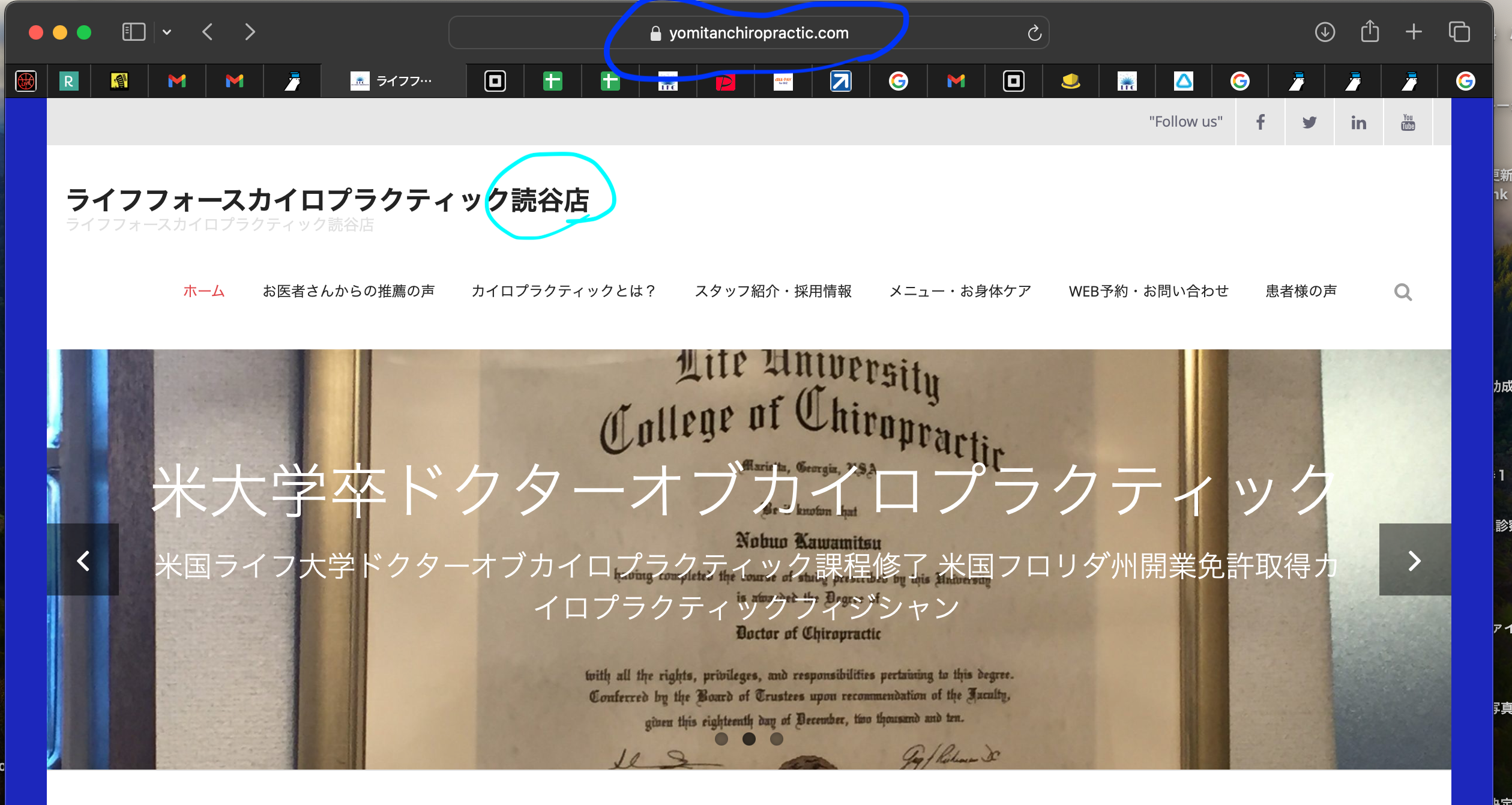Show the tab overview

(x=1459, y=32)
